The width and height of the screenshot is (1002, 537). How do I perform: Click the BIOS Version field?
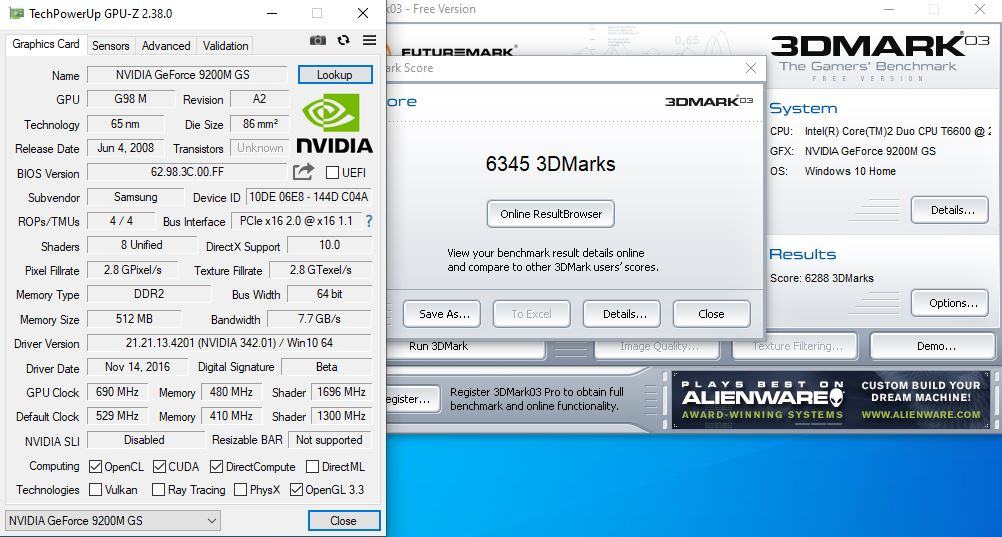point(187,172)
